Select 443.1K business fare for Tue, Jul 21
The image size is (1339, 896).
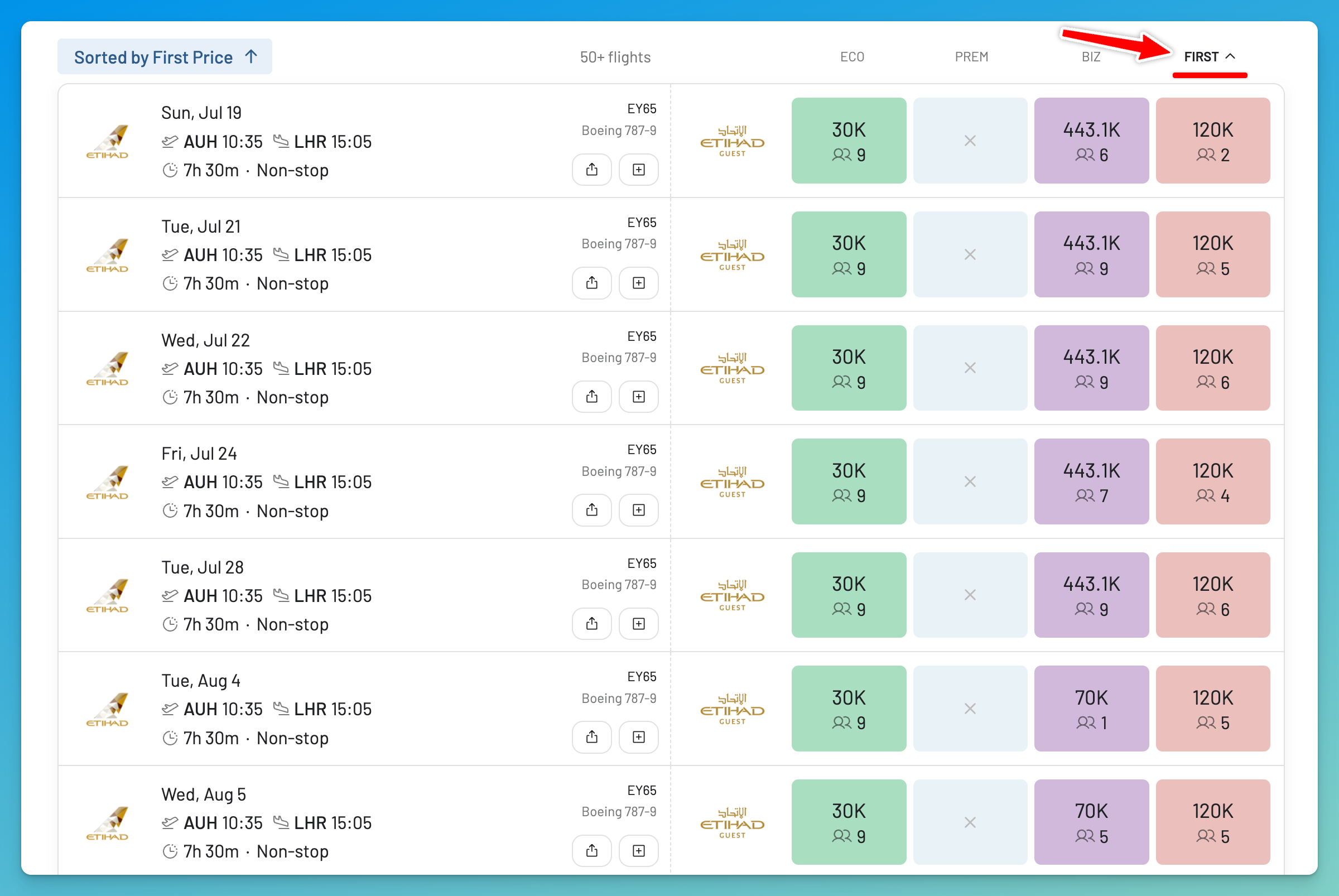[1091, 254]
